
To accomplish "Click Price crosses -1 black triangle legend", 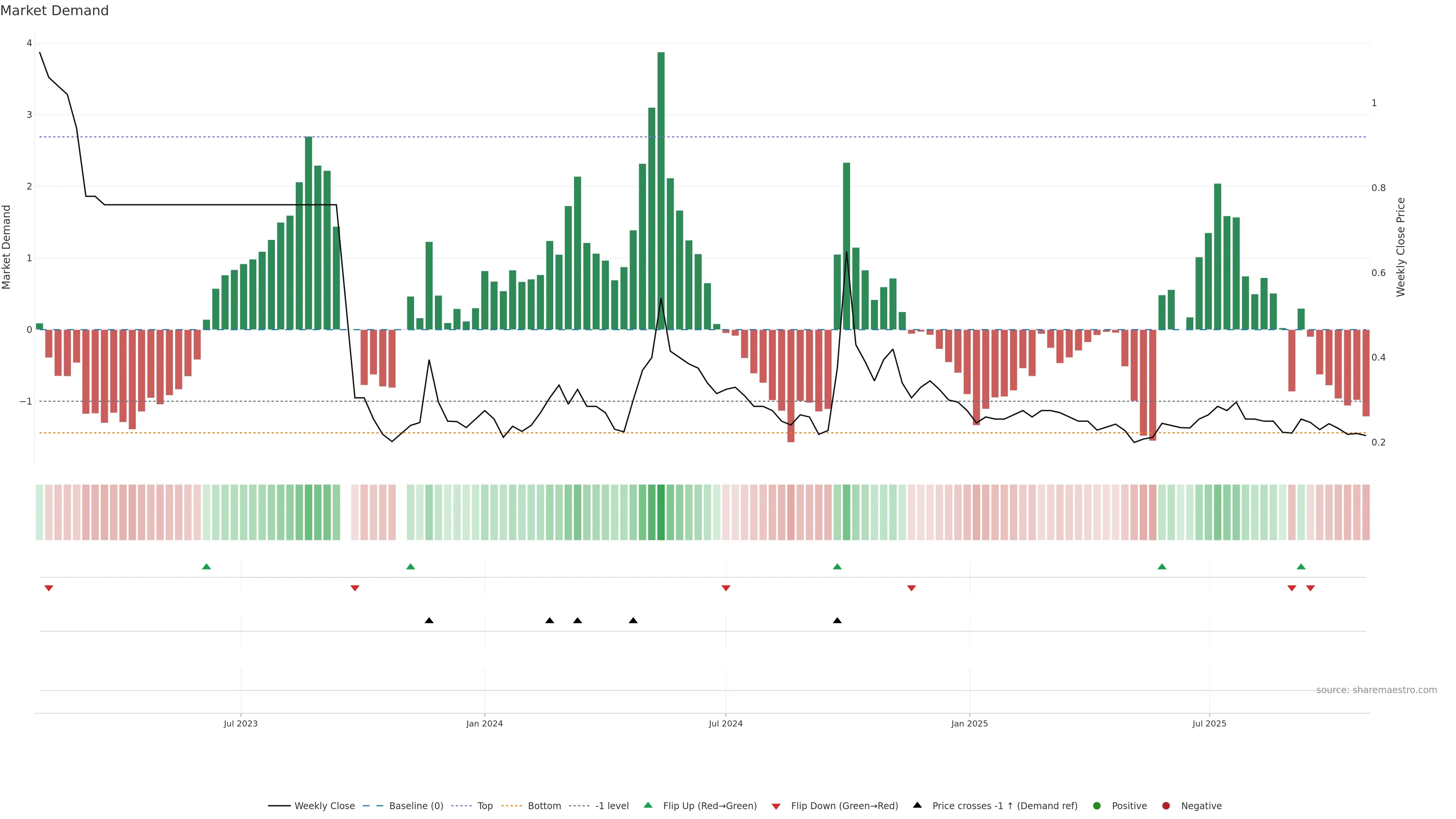I will point(917,805).
